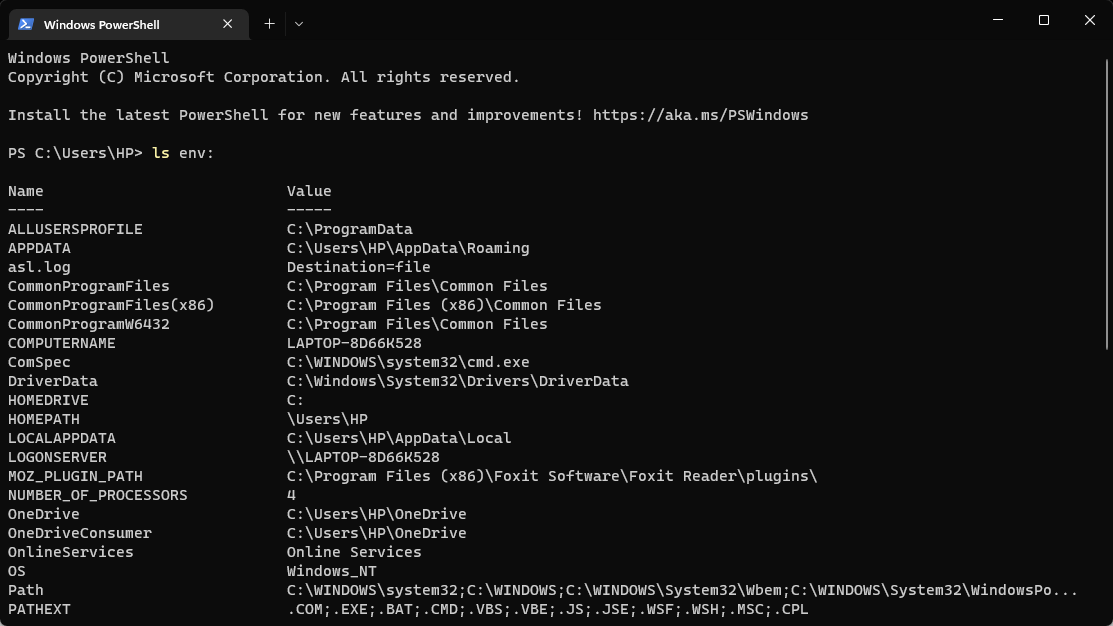Click the PATHEXT extensions line
The image size is (1113, 626).
550,609
